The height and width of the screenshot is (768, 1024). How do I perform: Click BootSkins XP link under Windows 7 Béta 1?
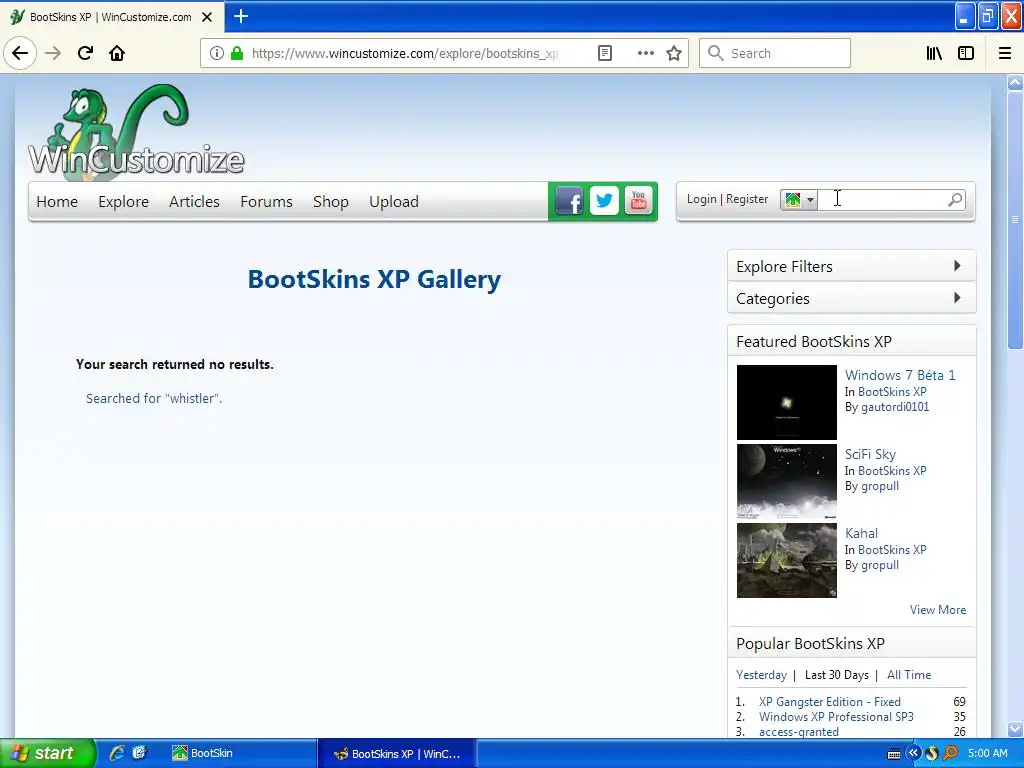(892, 392)
